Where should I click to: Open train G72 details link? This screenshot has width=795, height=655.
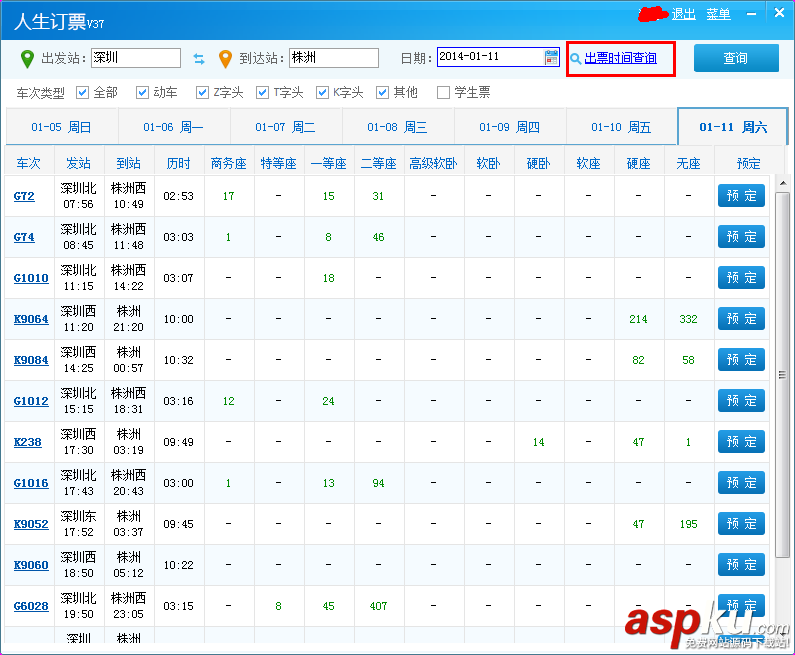coord(24,196)
